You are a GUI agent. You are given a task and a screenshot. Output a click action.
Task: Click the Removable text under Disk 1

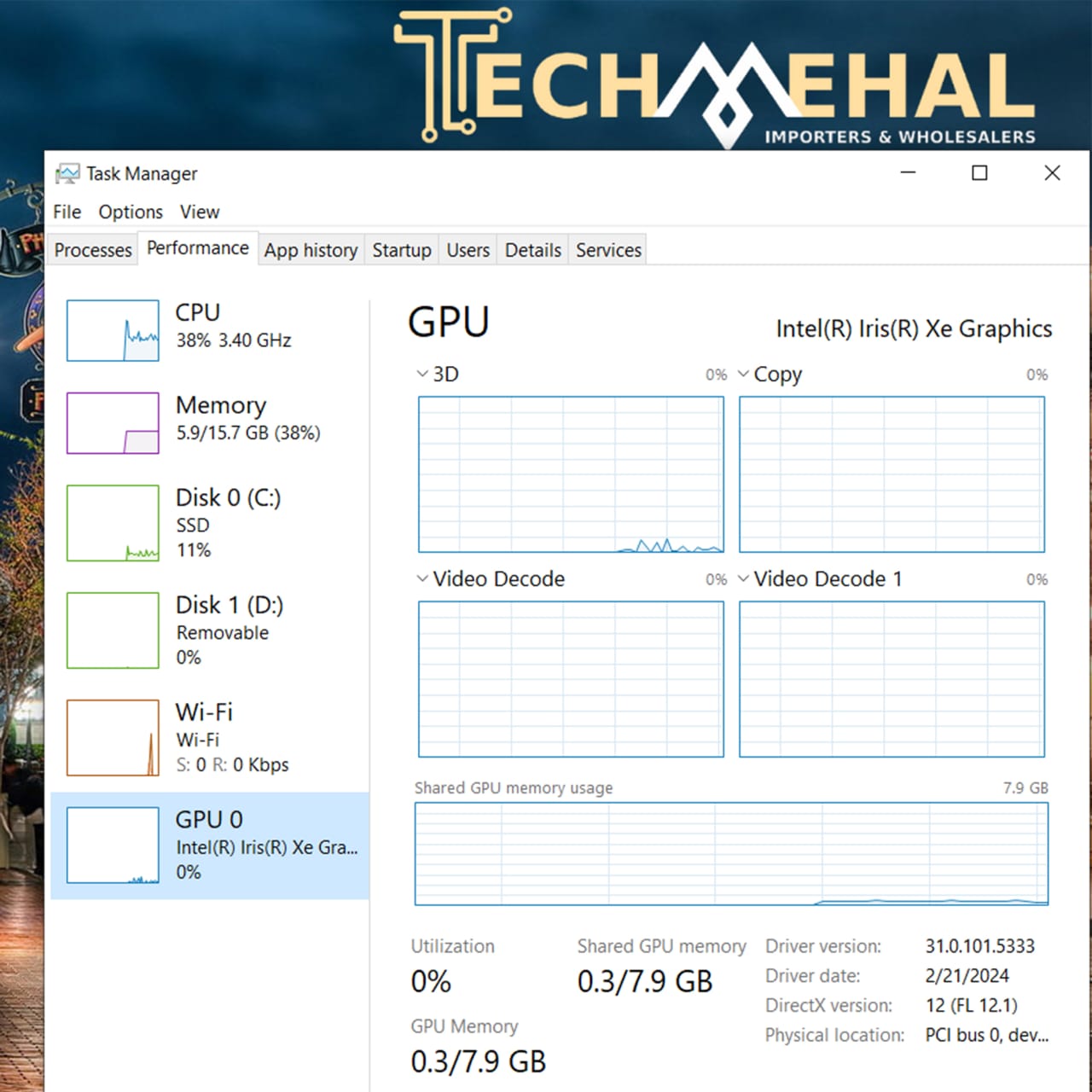pyautogui.click(x=222, y=633)
